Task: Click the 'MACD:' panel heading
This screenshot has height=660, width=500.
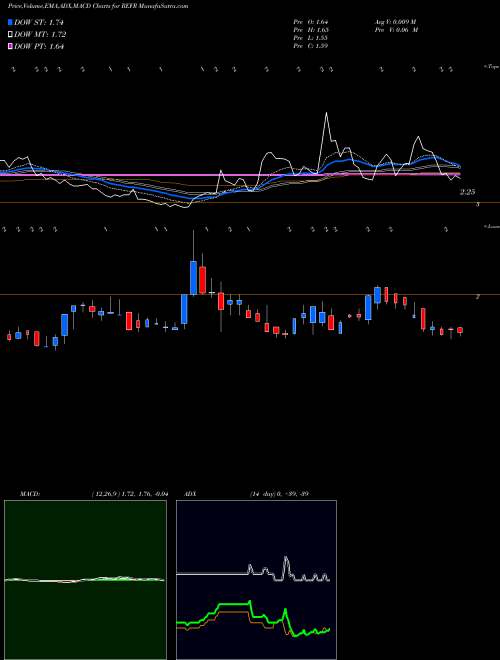Action: coord(30,494)
